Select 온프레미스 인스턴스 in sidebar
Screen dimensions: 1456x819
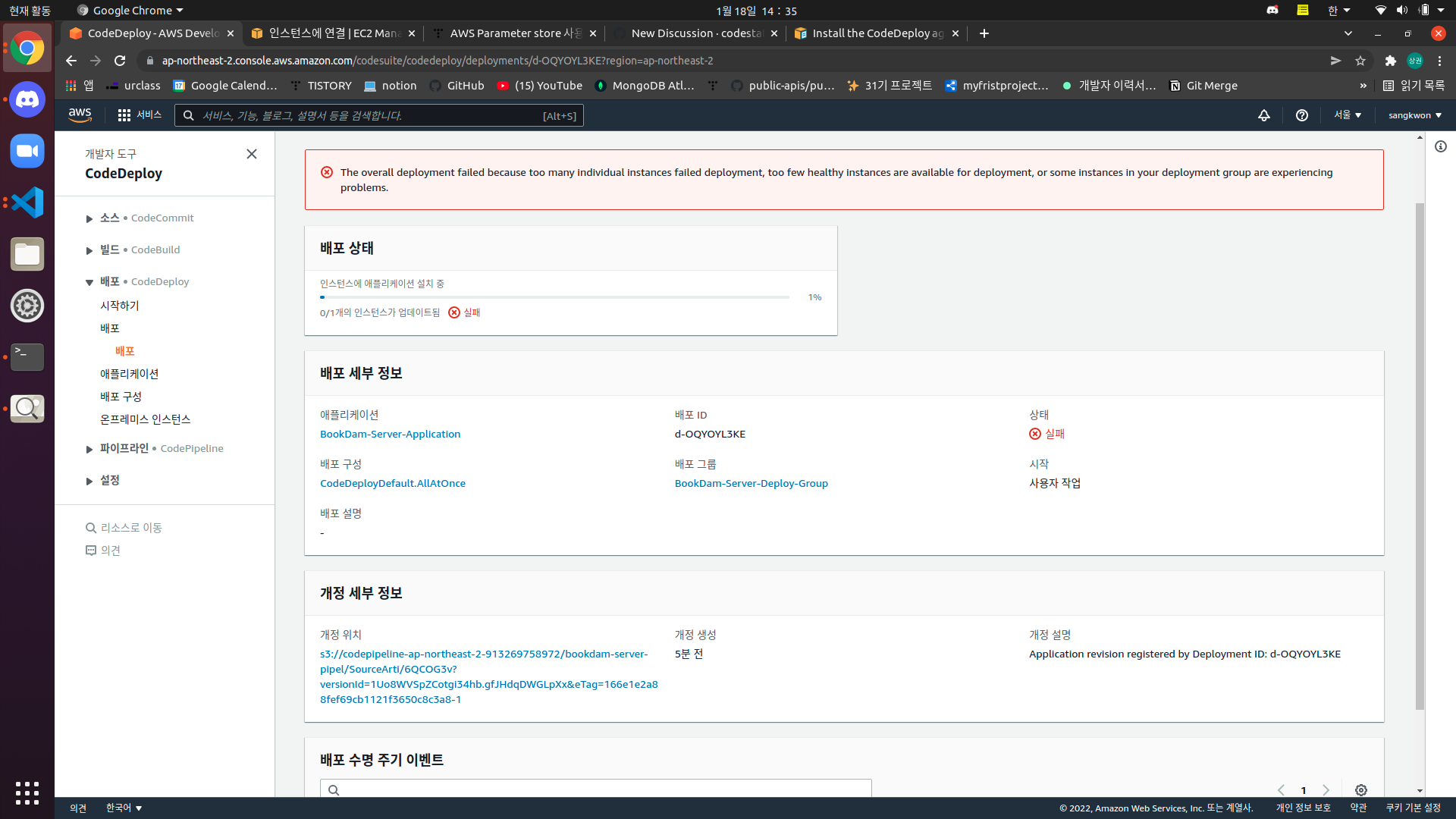(146, 419)
